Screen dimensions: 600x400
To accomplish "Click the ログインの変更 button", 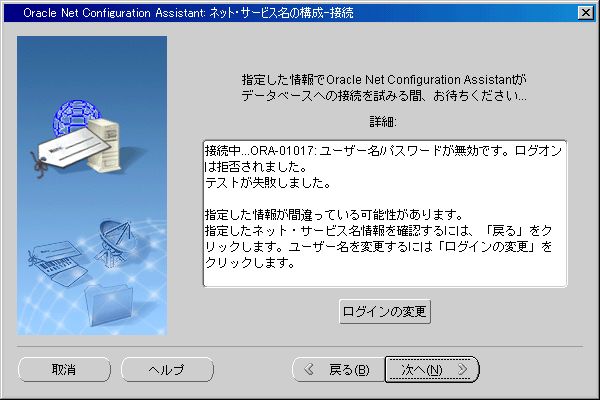I will pyautogui.click(x=385, y=312).
